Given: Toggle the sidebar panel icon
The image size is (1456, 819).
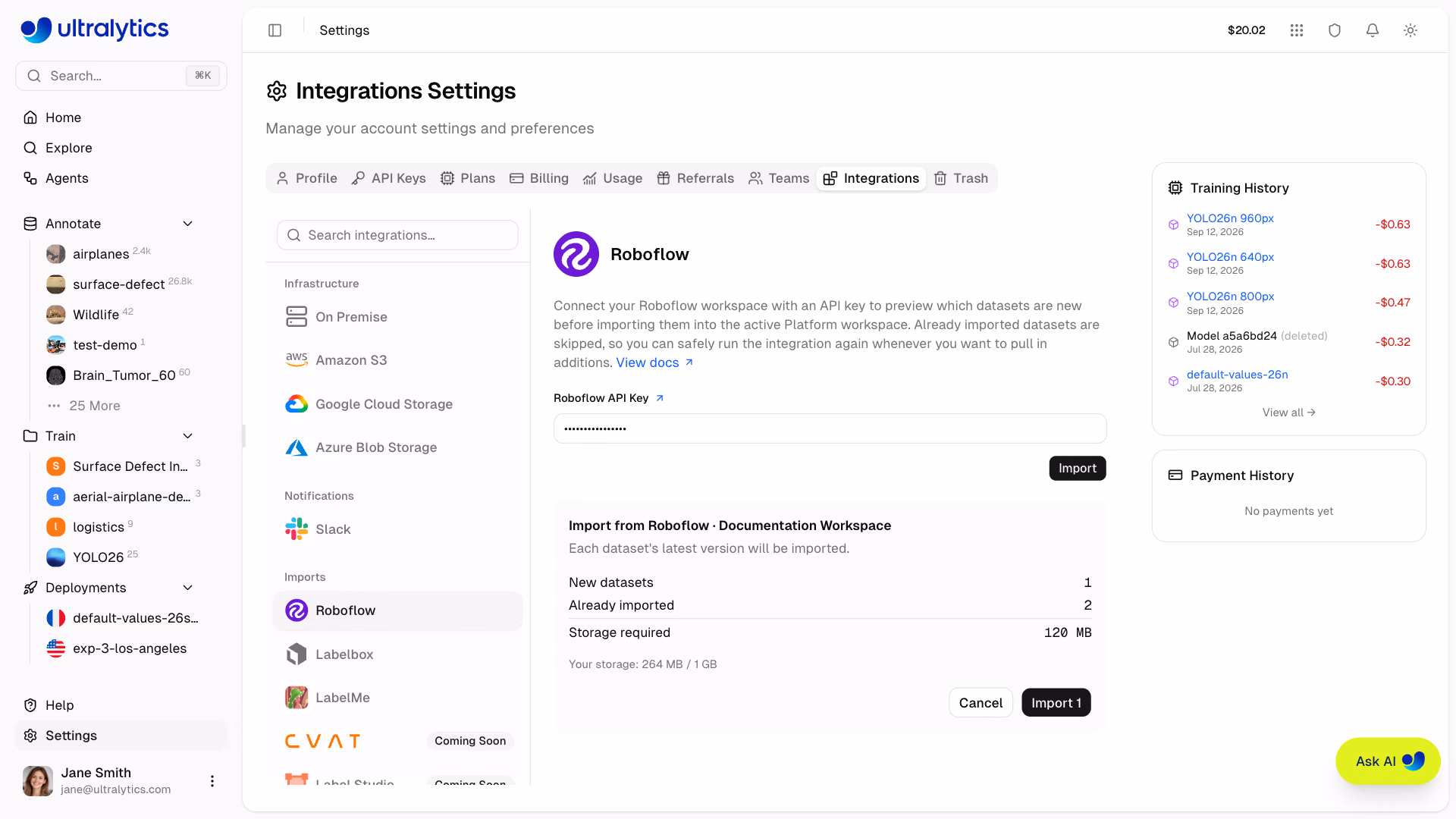Looking at the screenshot, I should tap(275, 30).
